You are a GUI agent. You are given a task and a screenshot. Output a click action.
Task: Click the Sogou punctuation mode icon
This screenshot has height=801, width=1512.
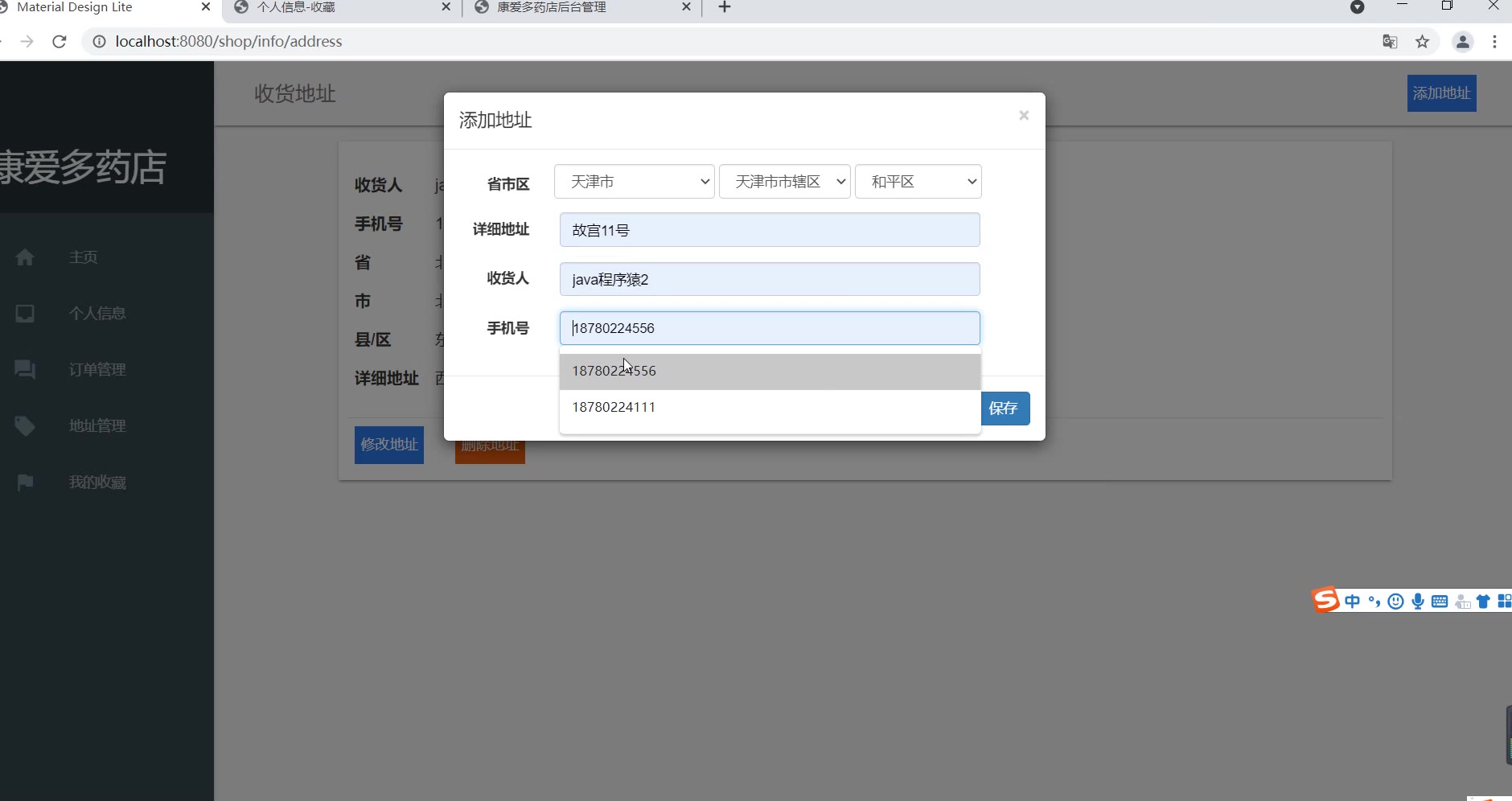1374,602
